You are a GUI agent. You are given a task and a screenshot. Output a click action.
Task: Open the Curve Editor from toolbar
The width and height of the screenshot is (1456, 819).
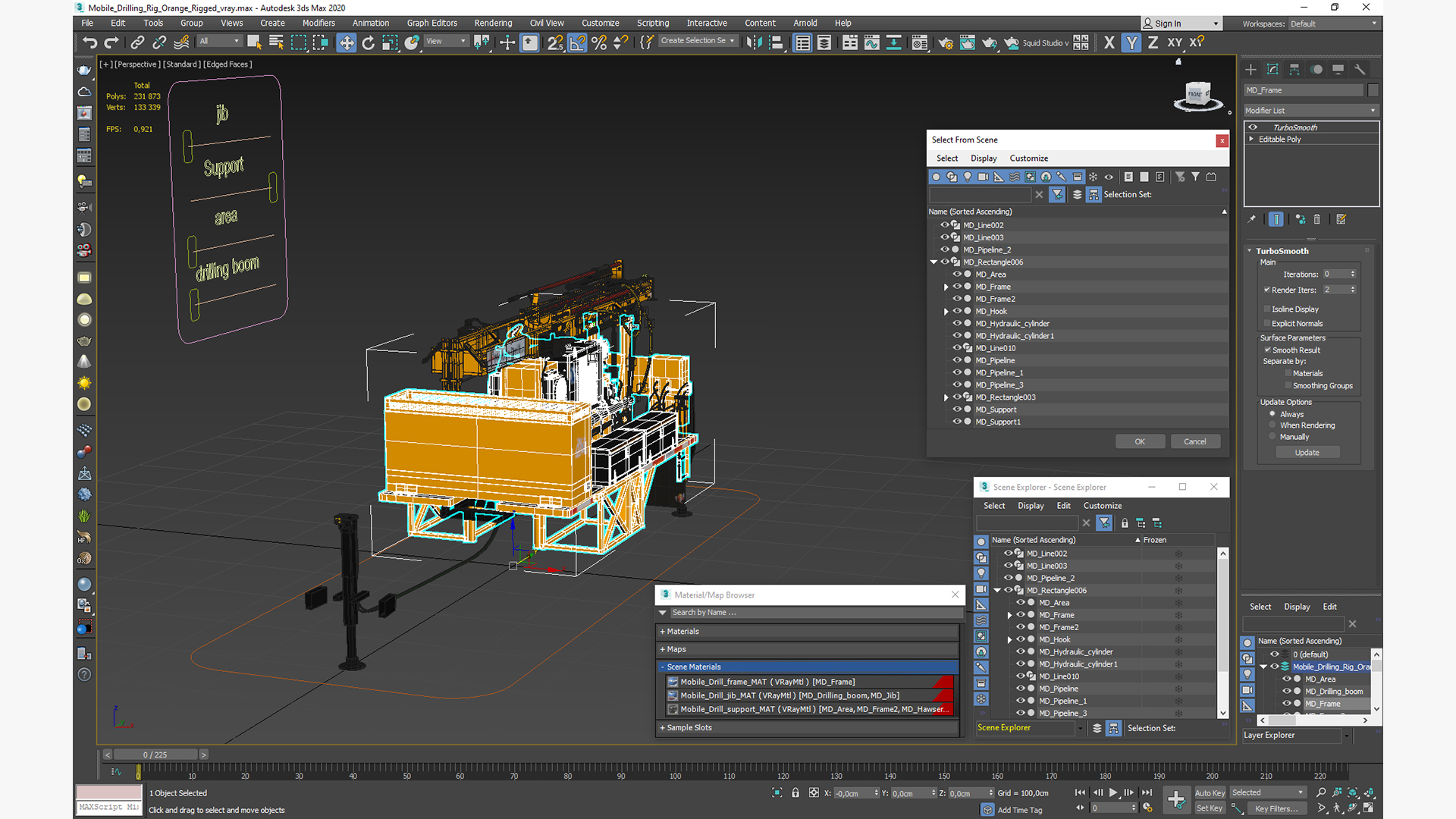[x=872, y=42]
